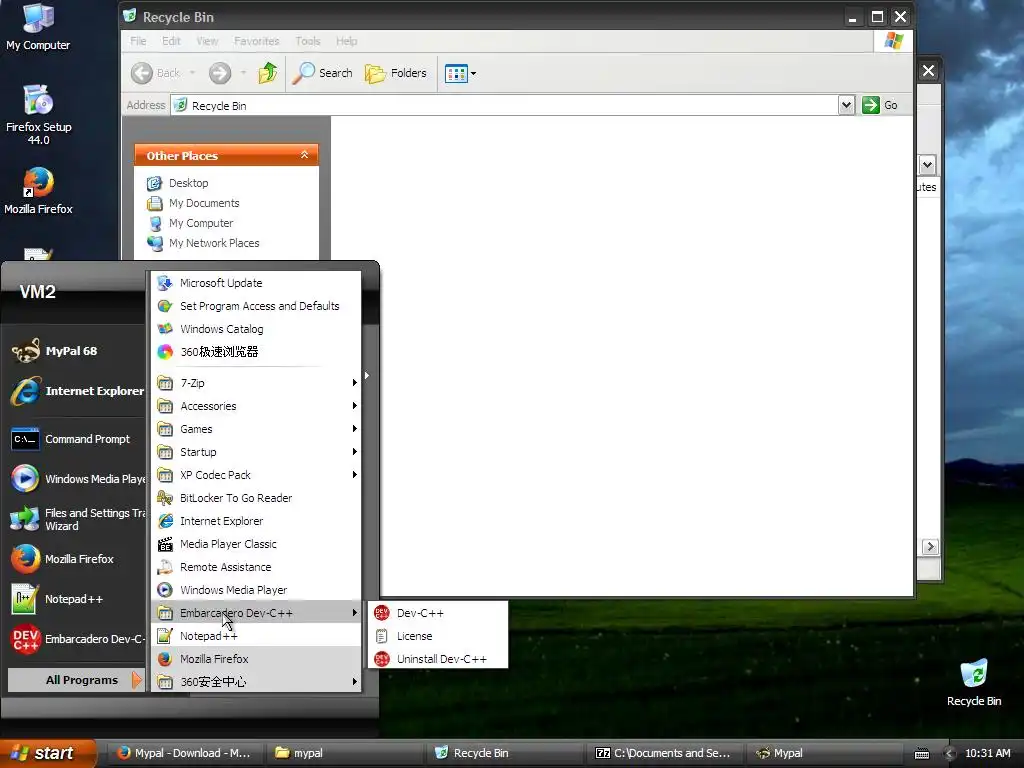Open Windows Catalog entry

(x=256, y=328)
